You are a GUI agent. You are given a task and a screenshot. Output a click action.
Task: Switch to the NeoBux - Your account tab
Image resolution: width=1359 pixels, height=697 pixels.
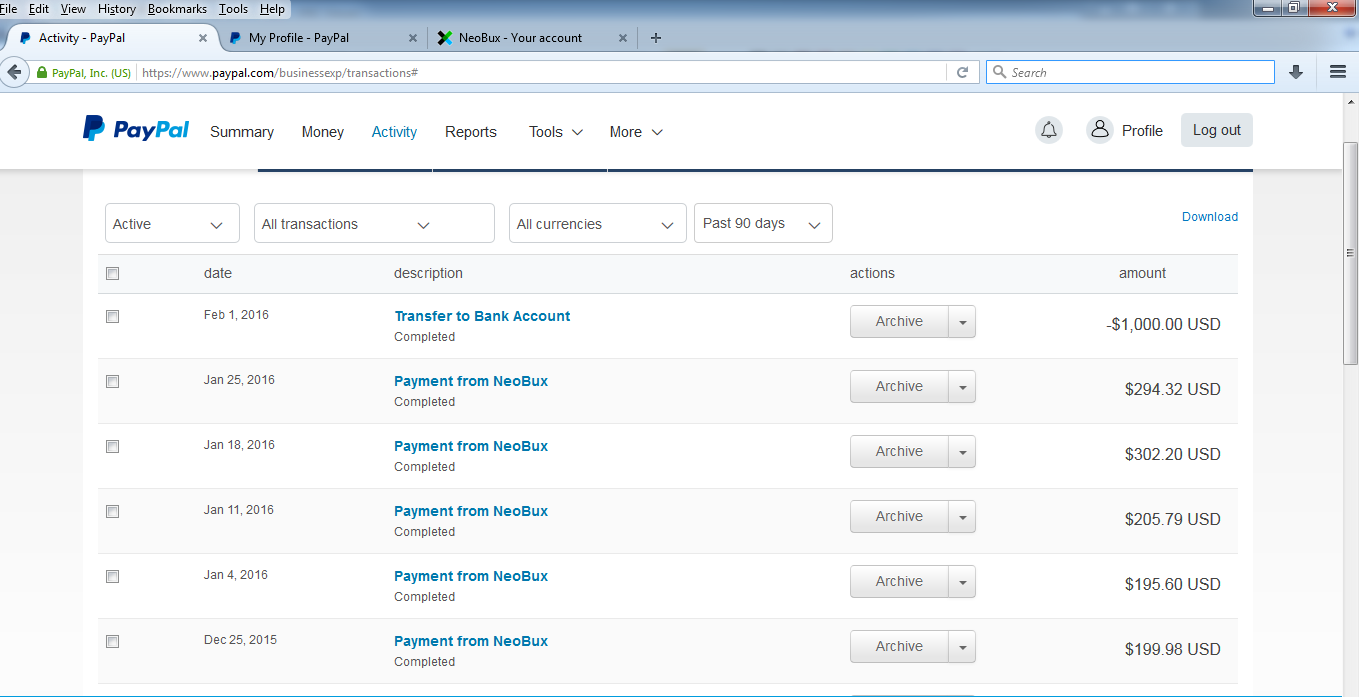(x=520, y=38)
